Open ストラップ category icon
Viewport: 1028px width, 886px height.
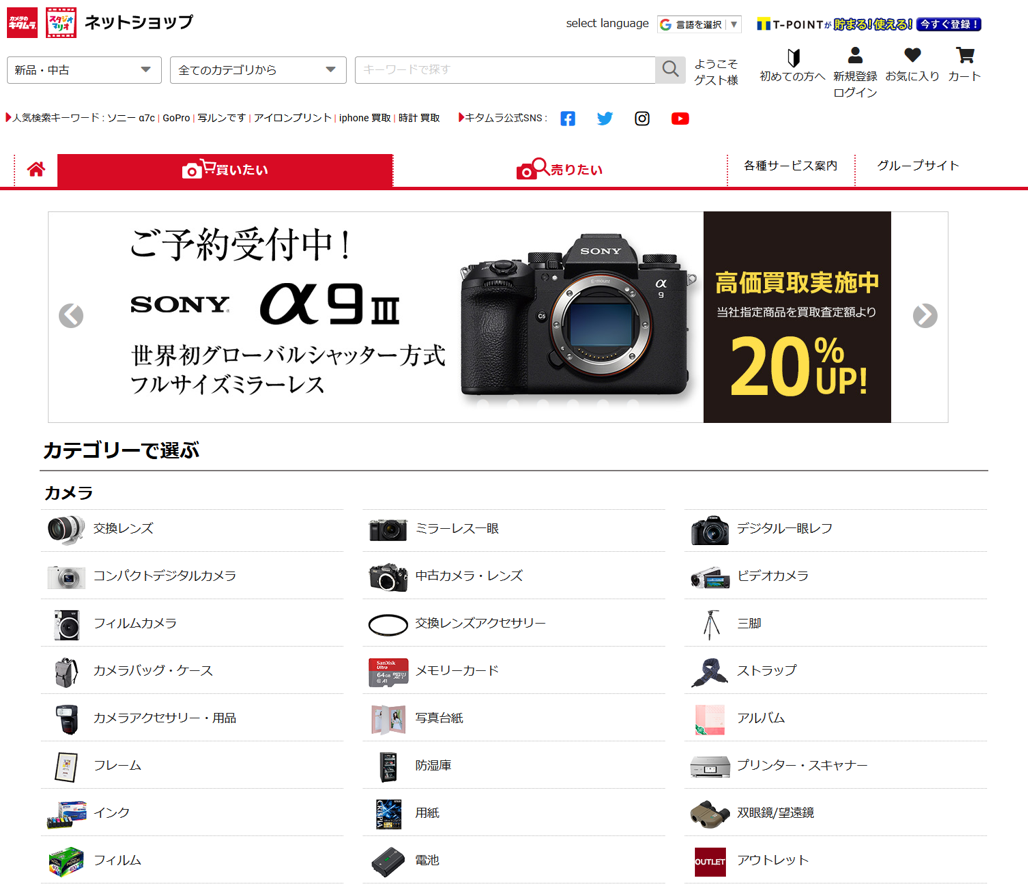click(709, 672)
